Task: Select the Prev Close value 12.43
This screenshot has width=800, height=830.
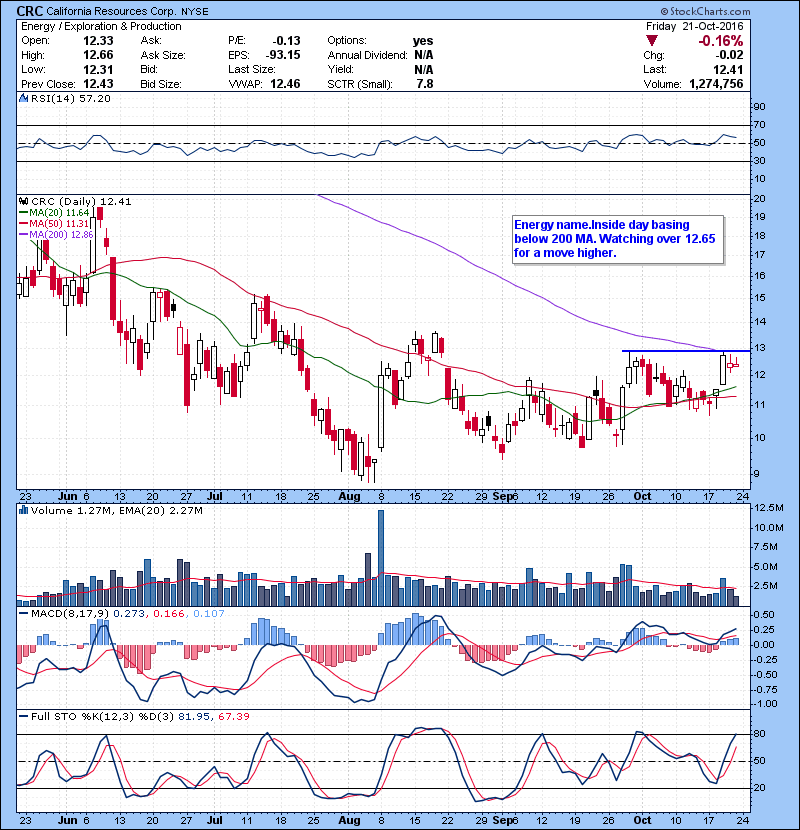Action: pyautogui.click(x=98, y=84)
